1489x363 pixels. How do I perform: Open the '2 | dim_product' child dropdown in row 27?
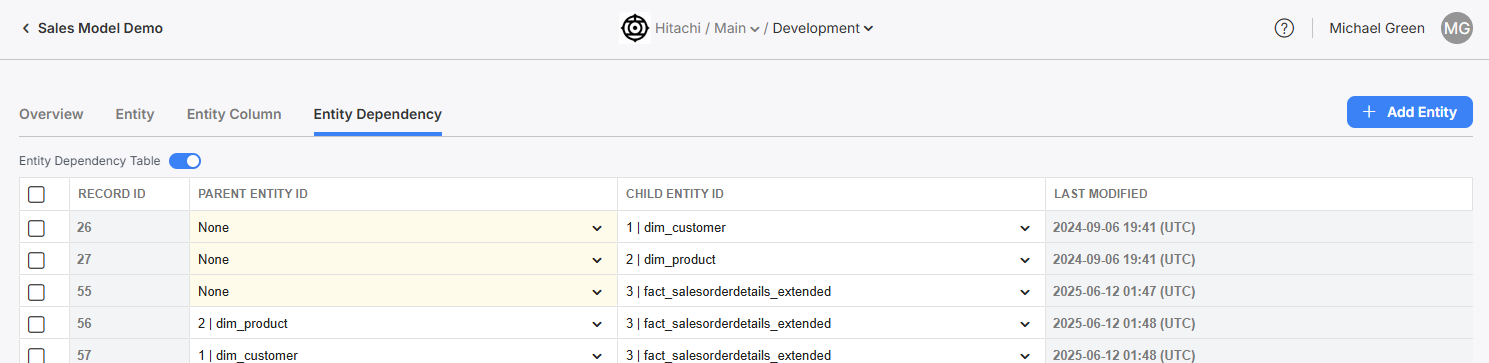(x=831, y=260)
